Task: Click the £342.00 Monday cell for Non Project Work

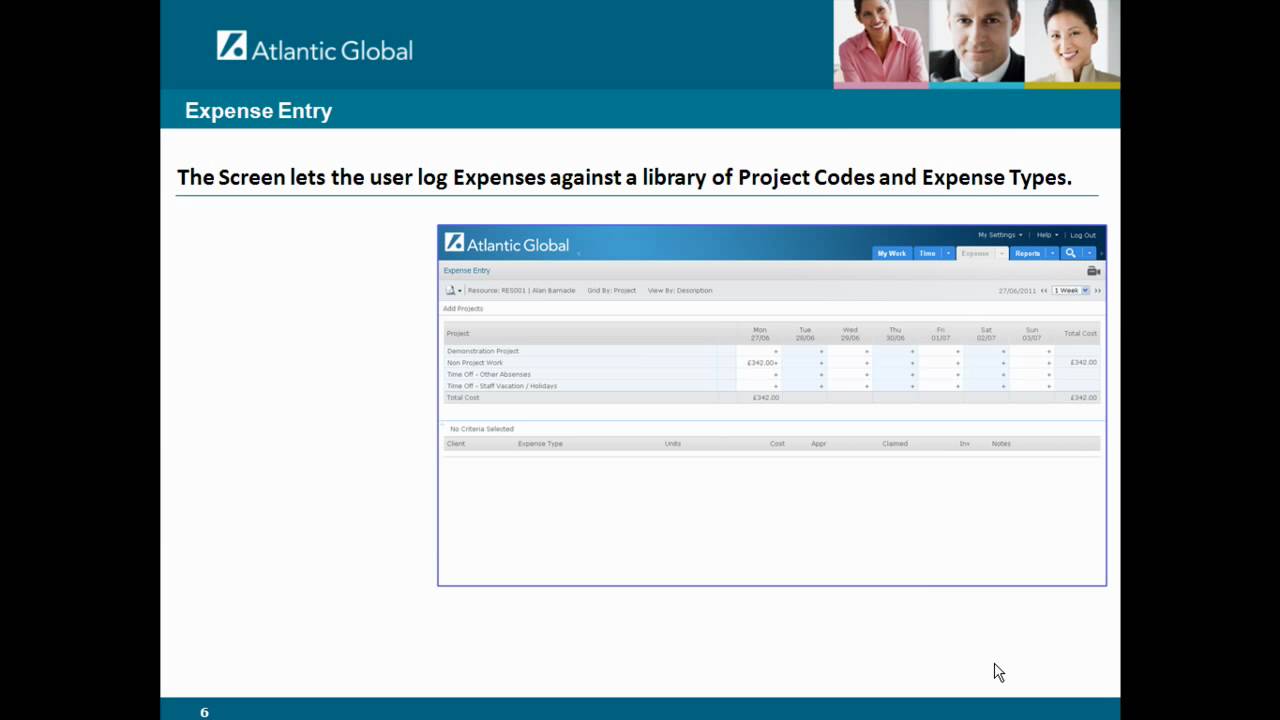Action: (760, 363)
